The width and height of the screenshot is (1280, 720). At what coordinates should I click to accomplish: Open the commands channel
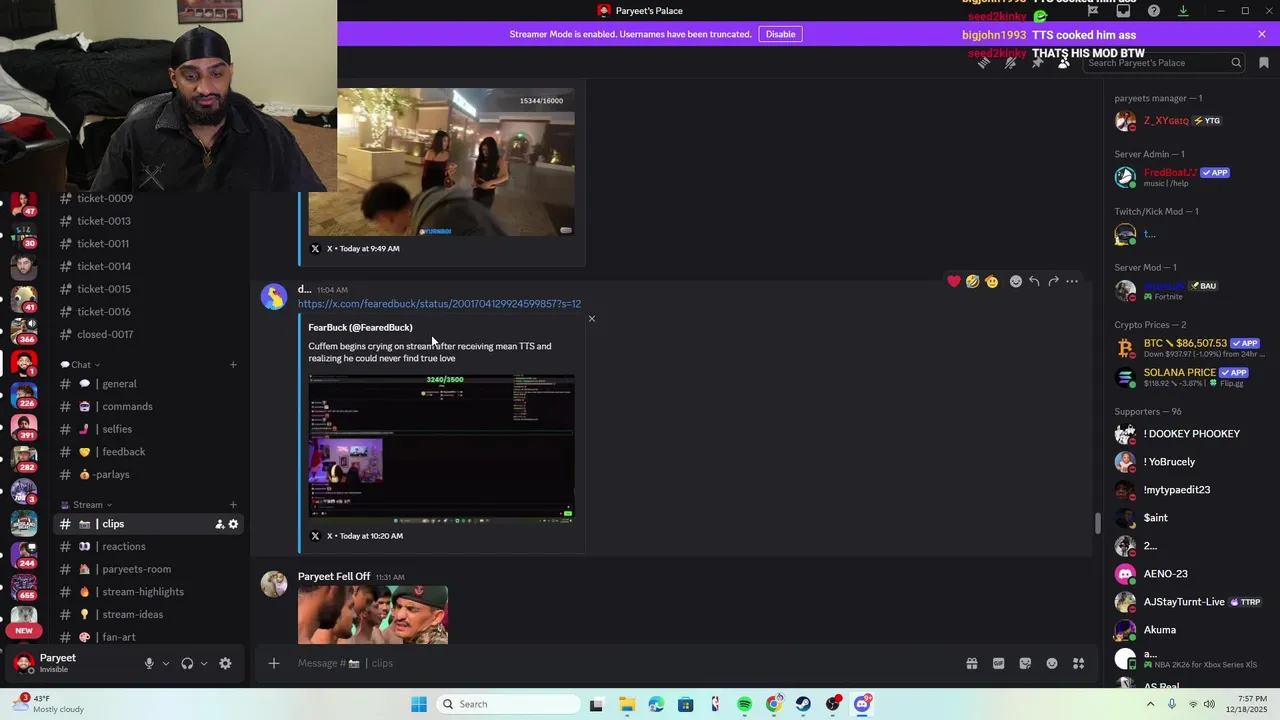(x=148, y=407)
